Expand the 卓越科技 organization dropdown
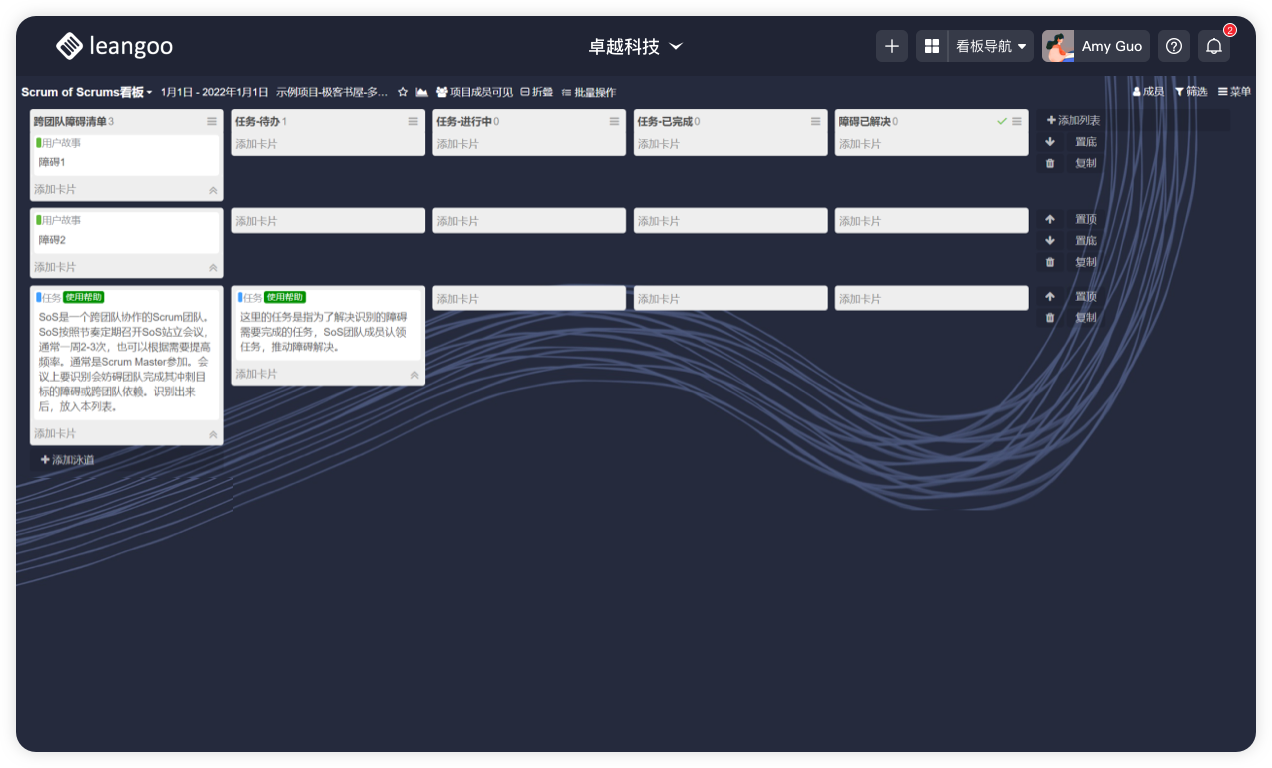Viewport: 1272px width, 768px height. click(x=635, y=47)
